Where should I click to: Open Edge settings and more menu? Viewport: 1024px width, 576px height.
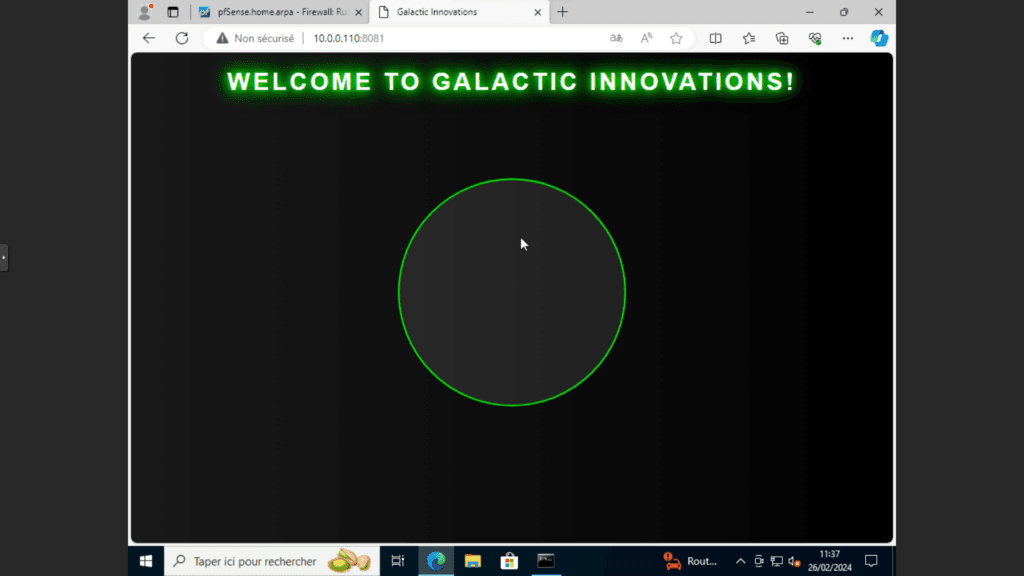848,38
